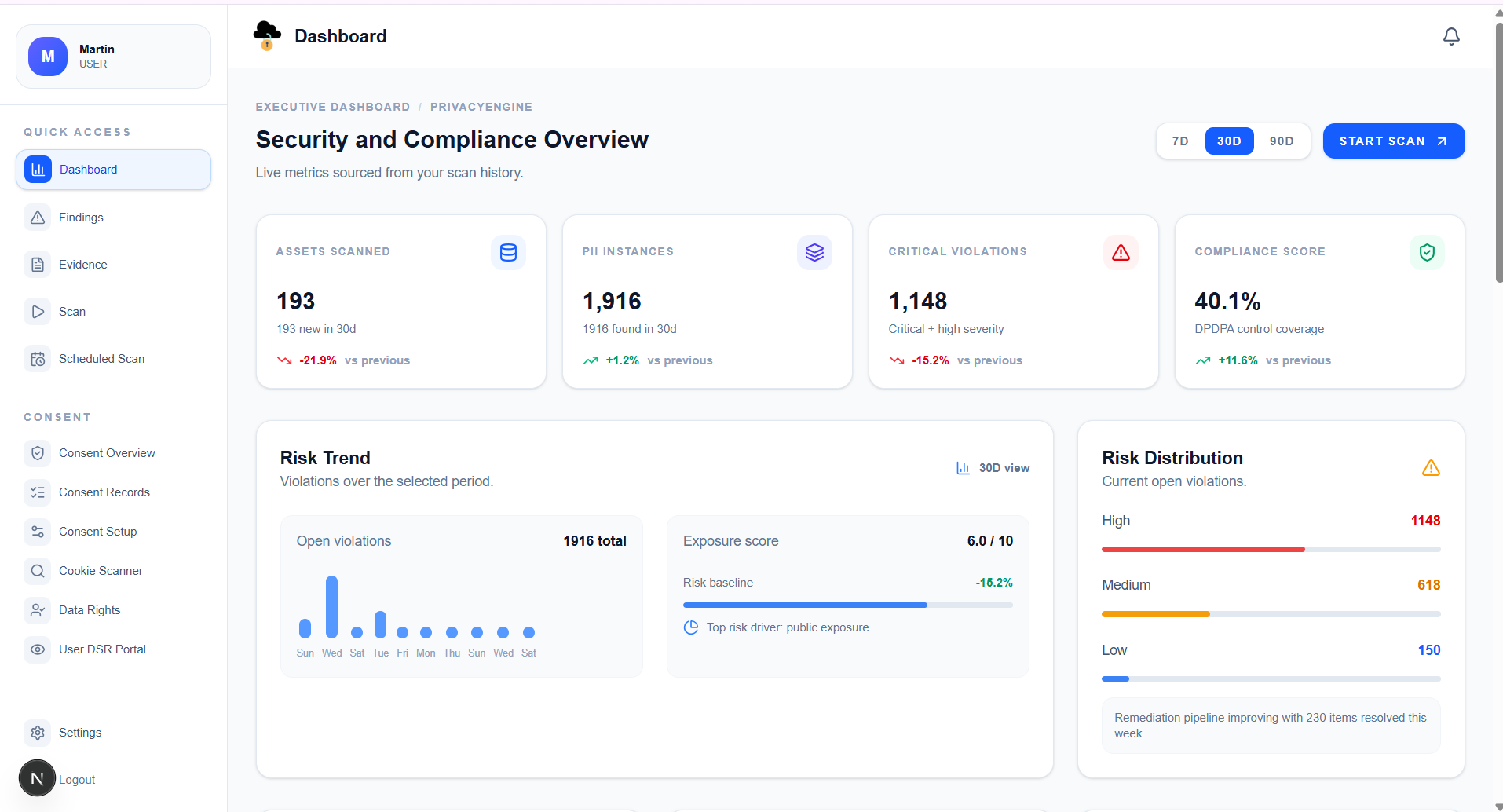The height and width of the screenshot is (812, 1503).
Task: Select the 90D time range
Action: 1282,141
